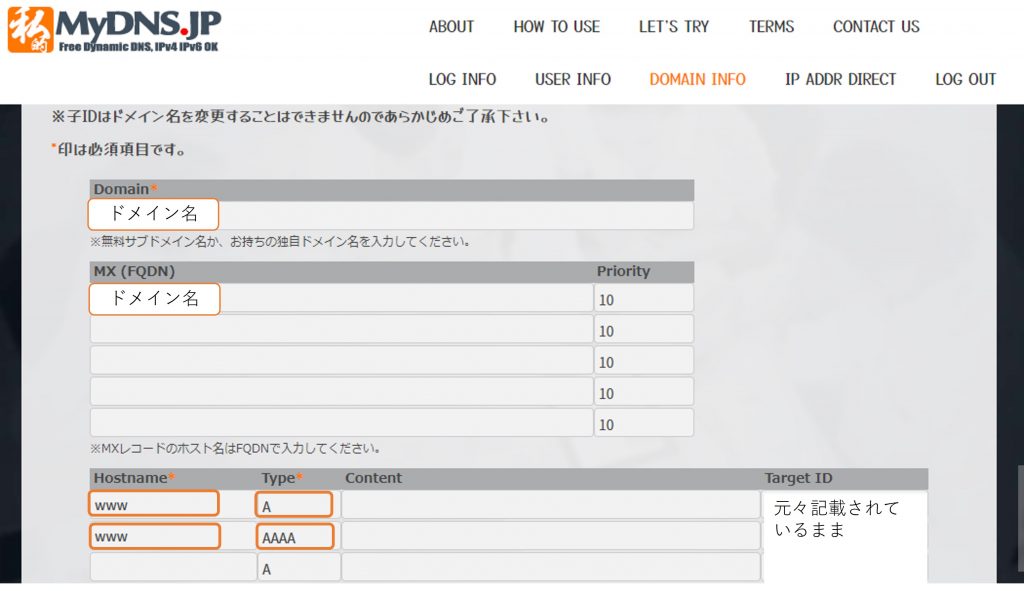Open IP ADDR DIRECT
This screenshot has height=591, width=1024.
pos(840,79)
